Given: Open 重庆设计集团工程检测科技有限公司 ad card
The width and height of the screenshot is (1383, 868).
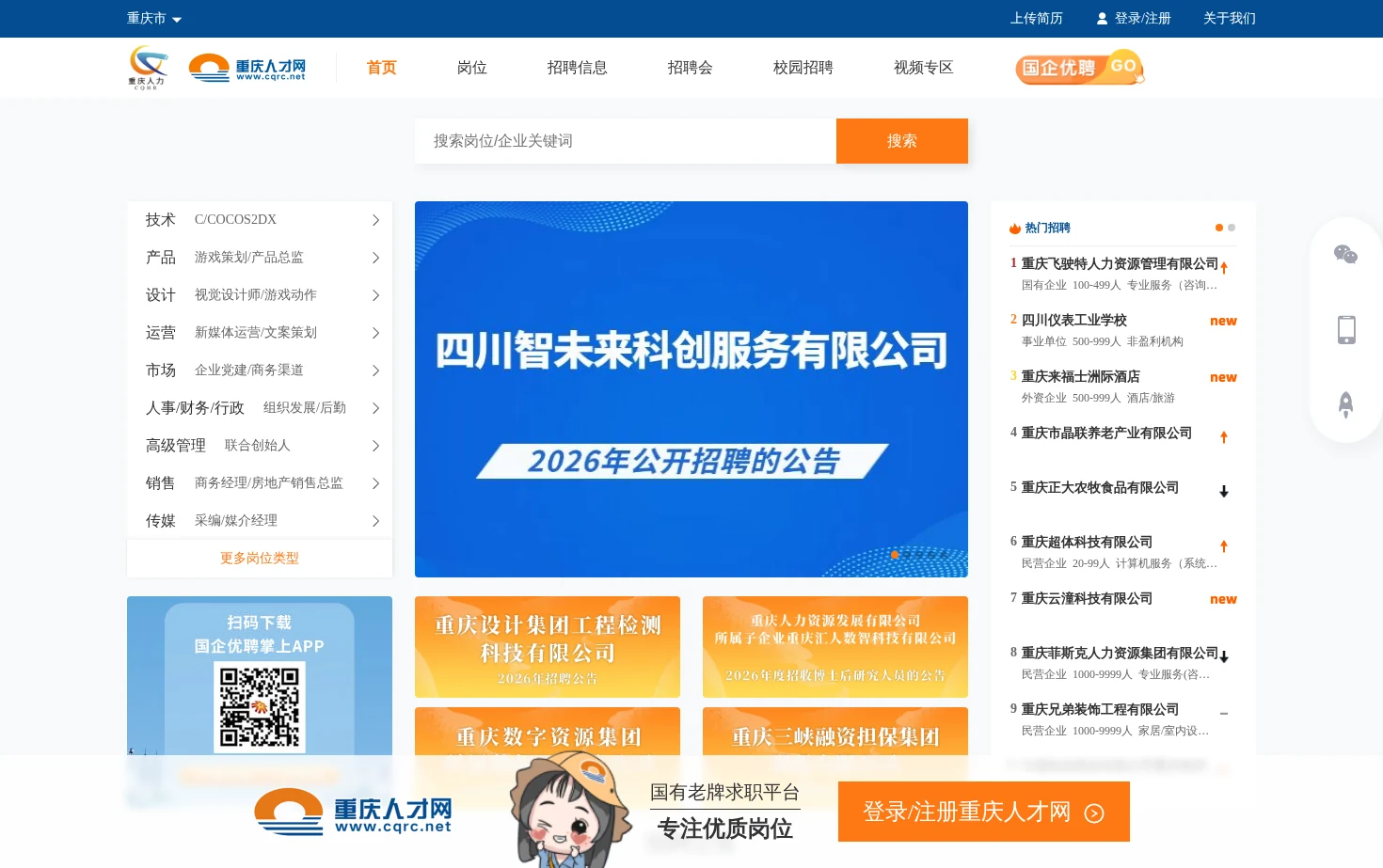Looking at the screenshot, I should (548, 647).
